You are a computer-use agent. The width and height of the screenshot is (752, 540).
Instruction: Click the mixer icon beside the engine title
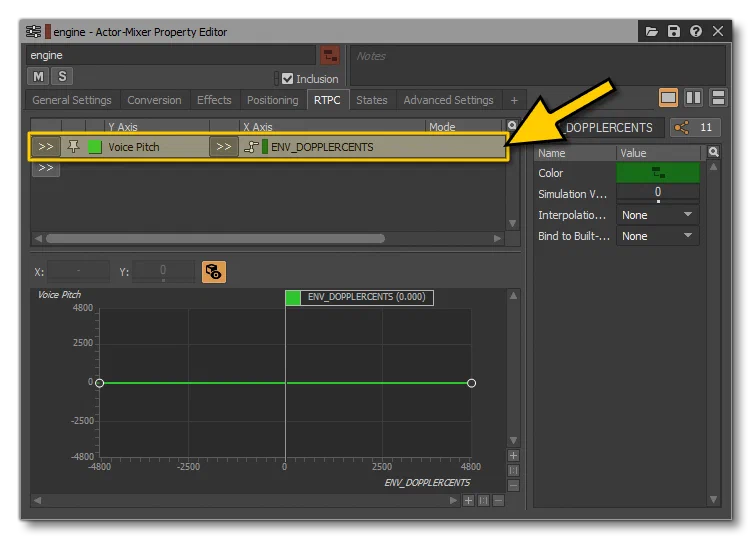click(x=33, y=32)
